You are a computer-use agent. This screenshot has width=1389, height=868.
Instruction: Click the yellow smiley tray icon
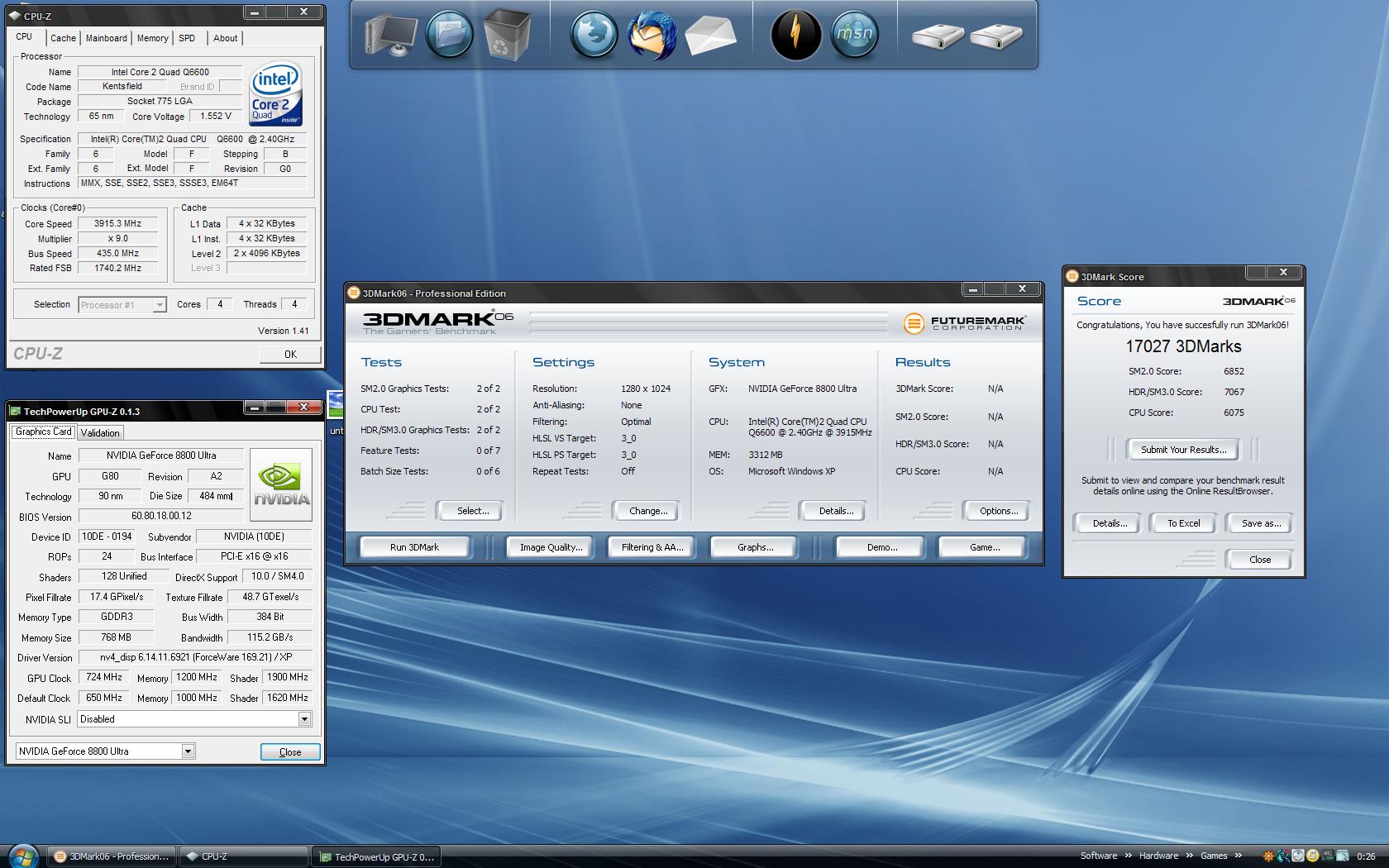click(x=1312, y=856)
